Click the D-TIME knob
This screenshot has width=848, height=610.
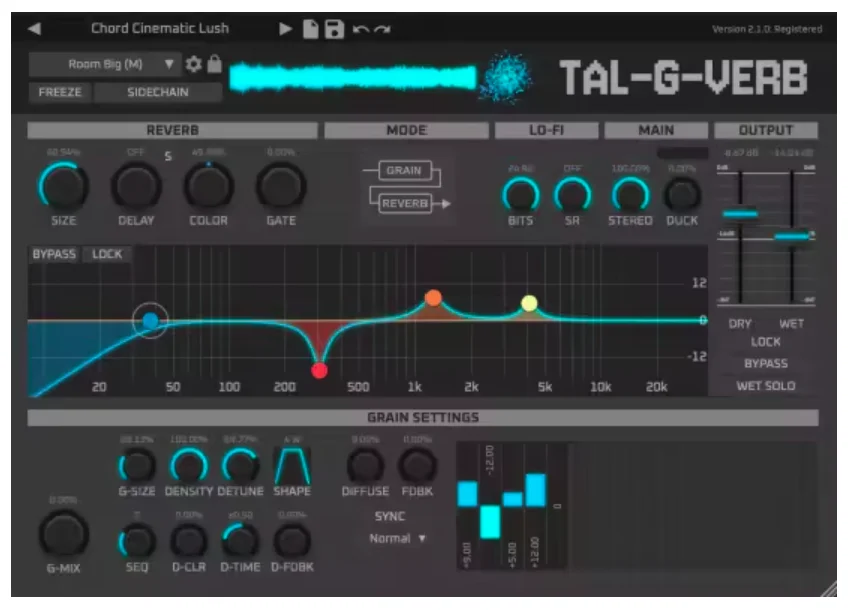[x=240, y=541]
